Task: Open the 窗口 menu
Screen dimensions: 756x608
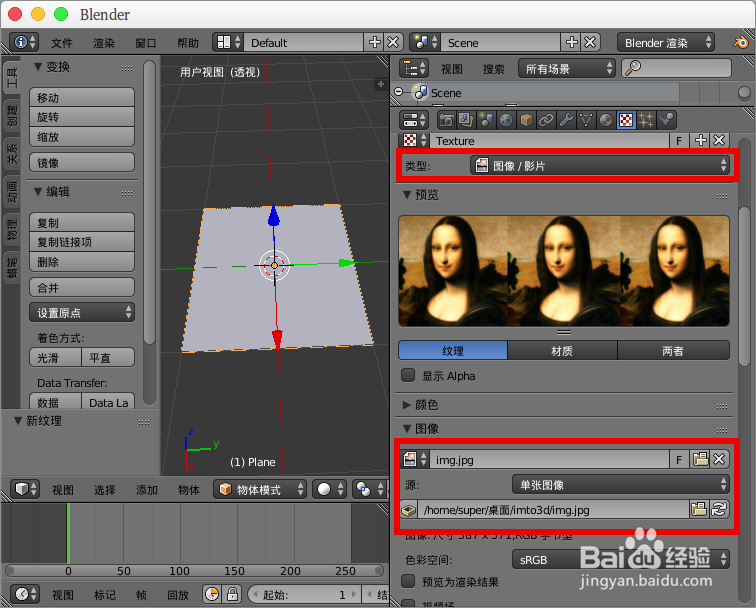Action: (146, 43)
